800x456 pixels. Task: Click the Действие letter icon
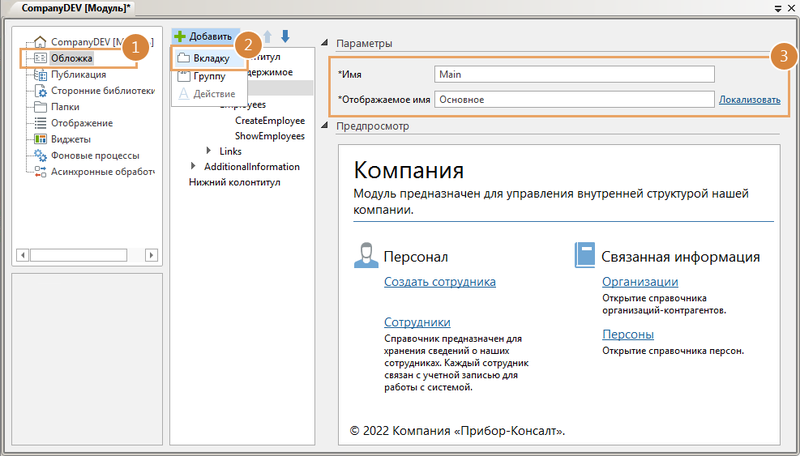tap(184, 94)
